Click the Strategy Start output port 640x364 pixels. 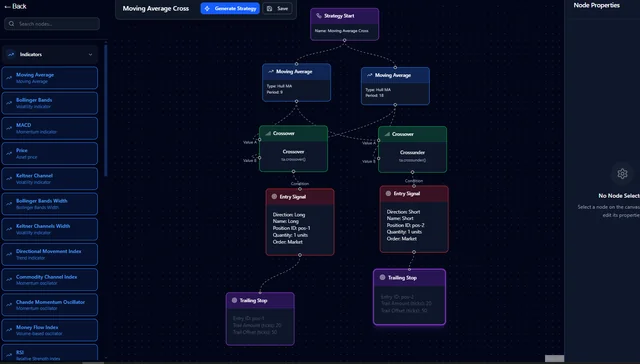click(x=344, y=40)
